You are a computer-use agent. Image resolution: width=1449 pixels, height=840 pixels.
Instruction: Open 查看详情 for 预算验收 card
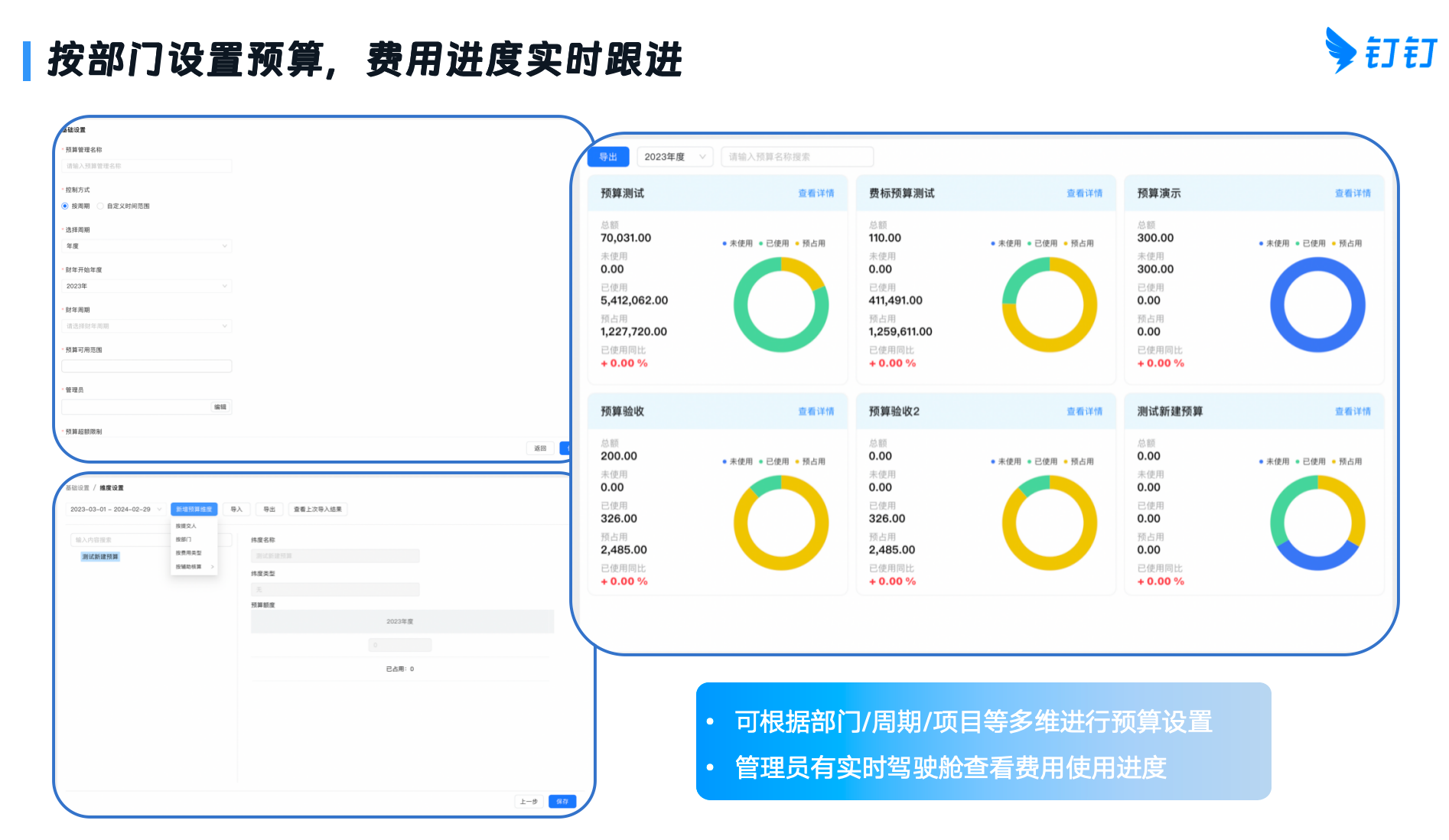(x=816, y=412)
